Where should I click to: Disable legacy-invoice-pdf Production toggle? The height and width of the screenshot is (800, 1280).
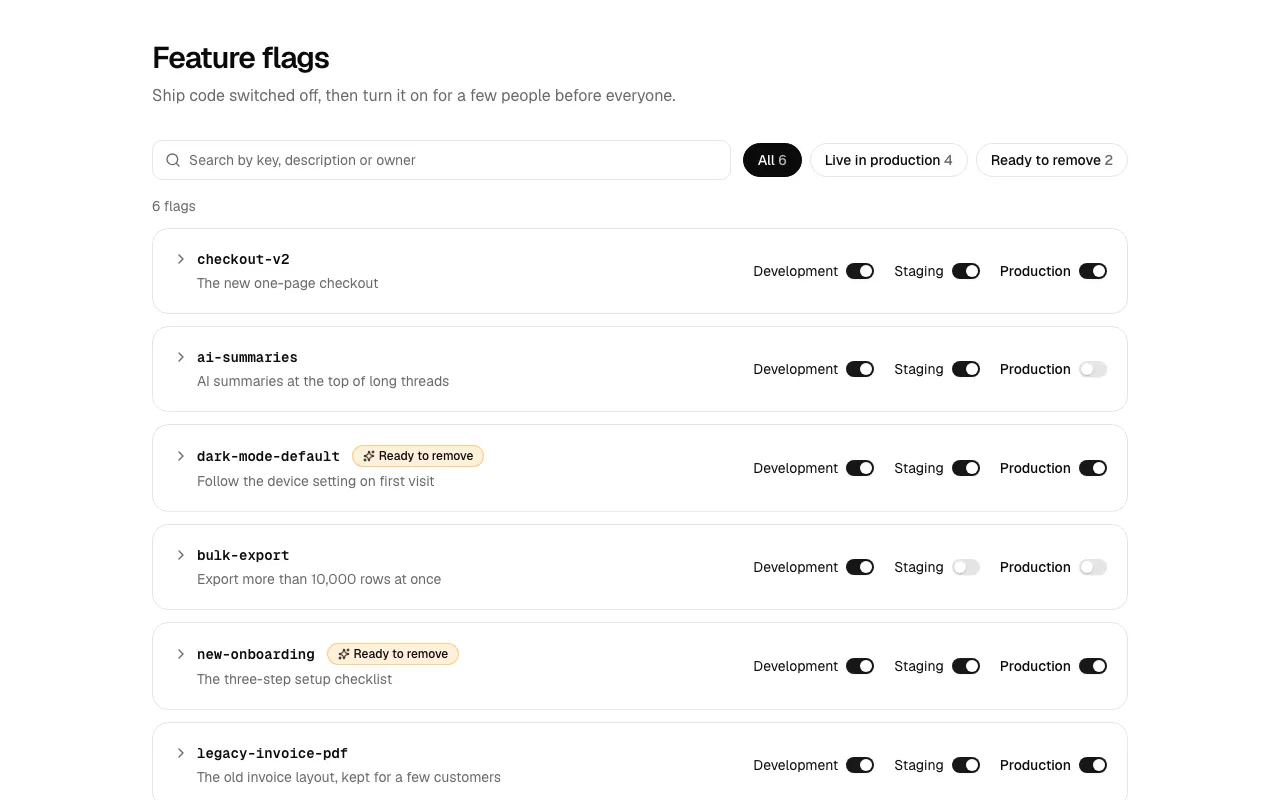pos(1093,765)
